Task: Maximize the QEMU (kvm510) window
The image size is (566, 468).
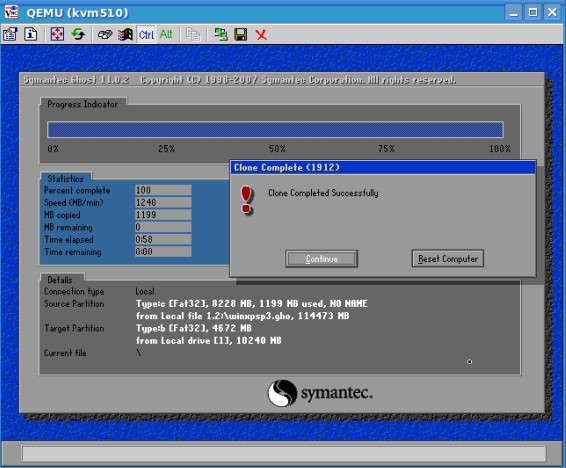Action: point(533,13)
